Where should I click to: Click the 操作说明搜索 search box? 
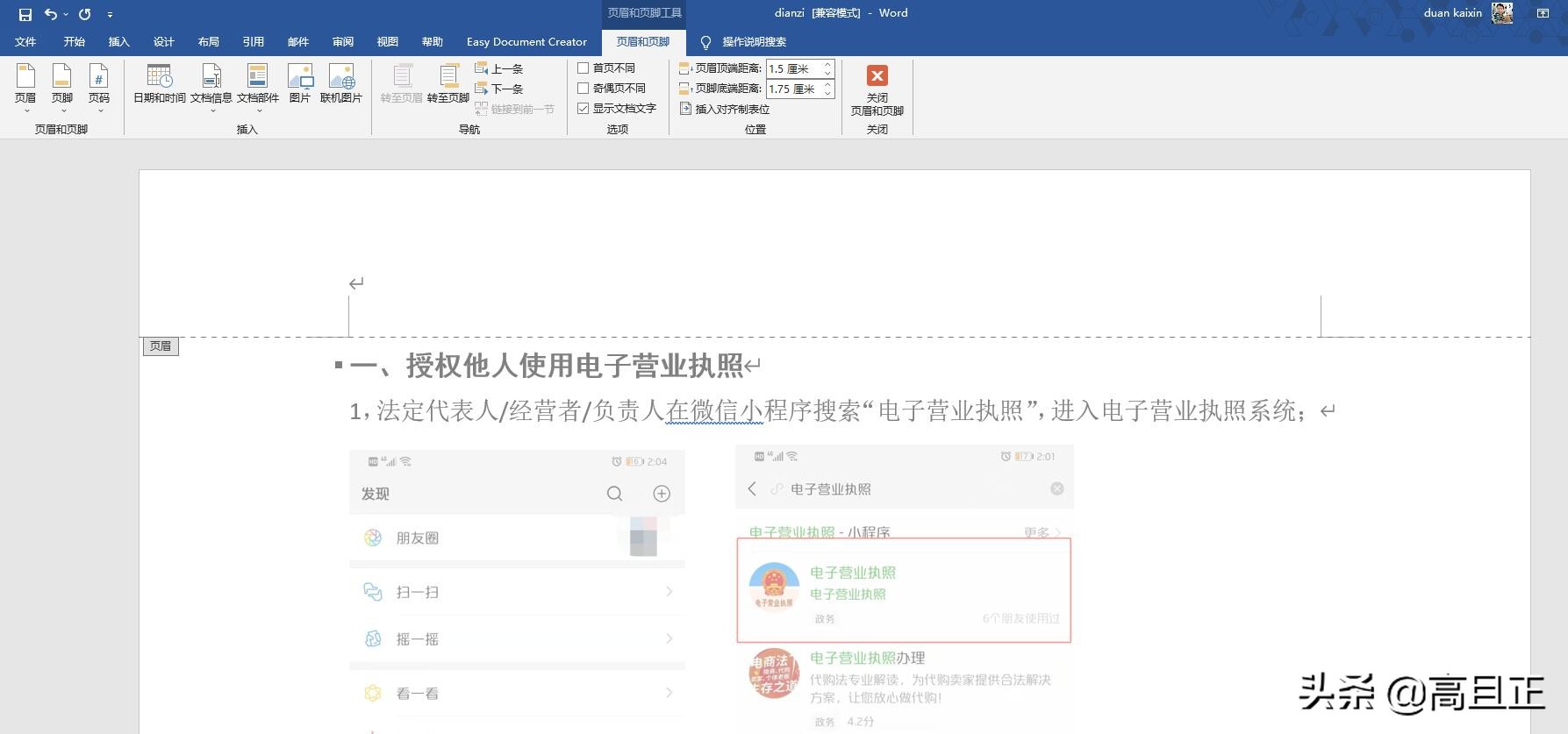pyautogui.click(x=754, y=41)
